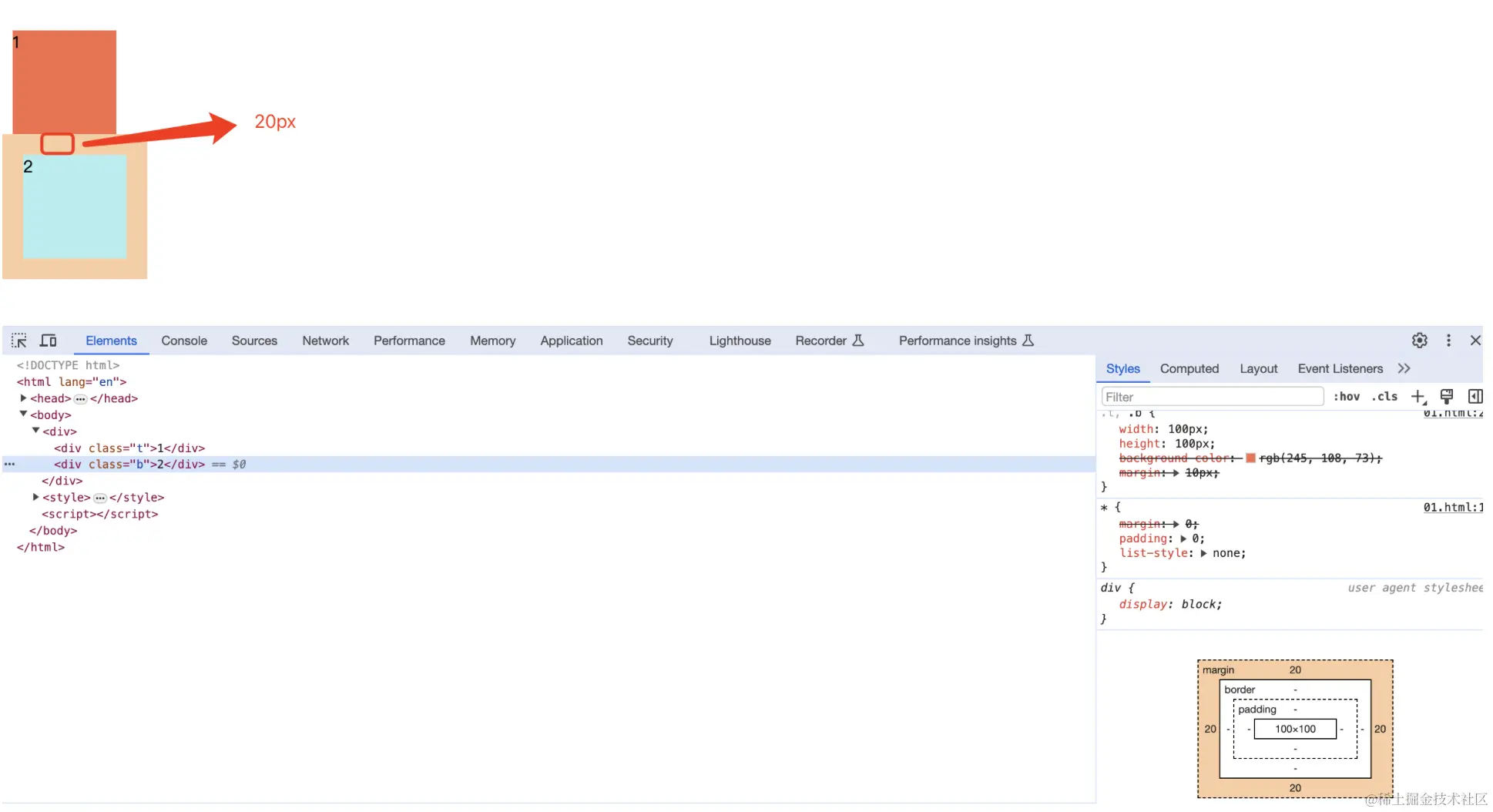
Task: Expand the margin 0 shorthand triangle
Action: tap(1176, 524)
